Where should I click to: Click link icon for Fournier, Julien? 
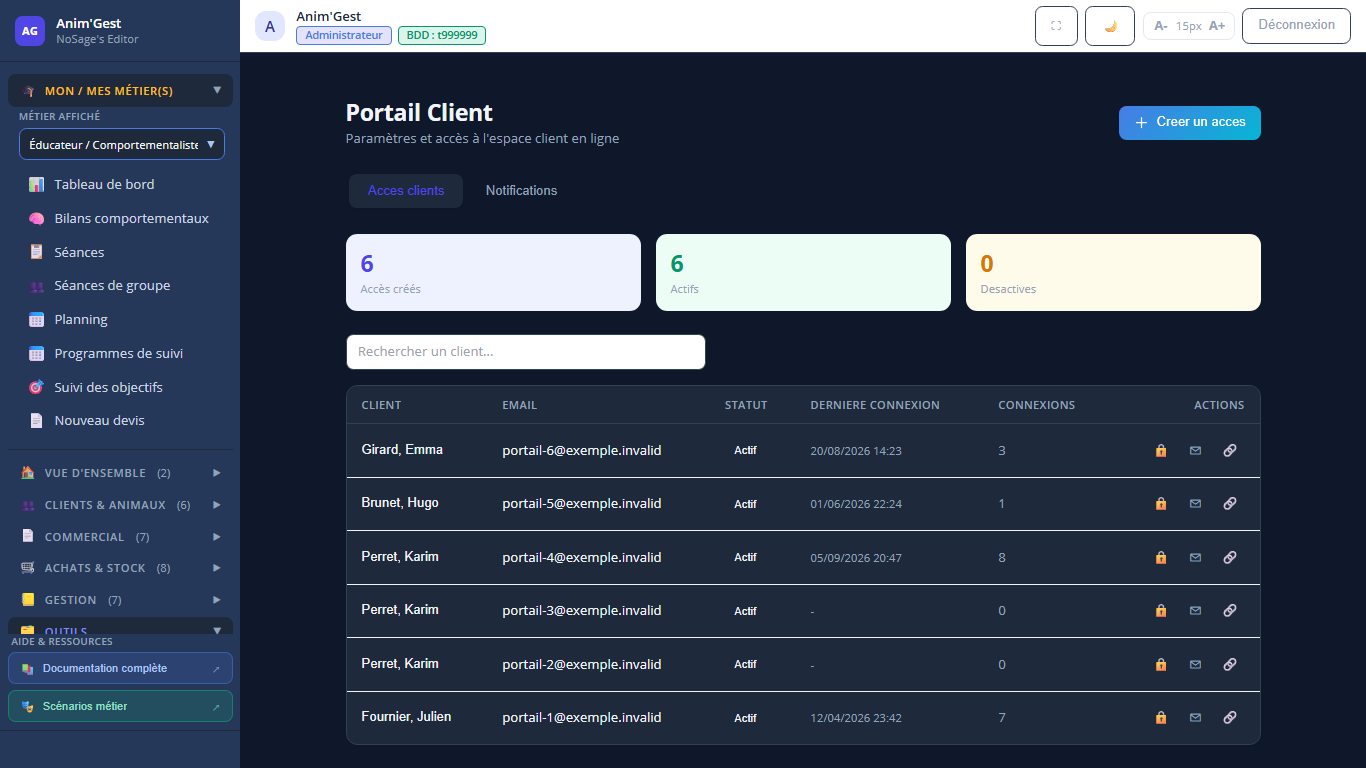(x=1230, y=718)
